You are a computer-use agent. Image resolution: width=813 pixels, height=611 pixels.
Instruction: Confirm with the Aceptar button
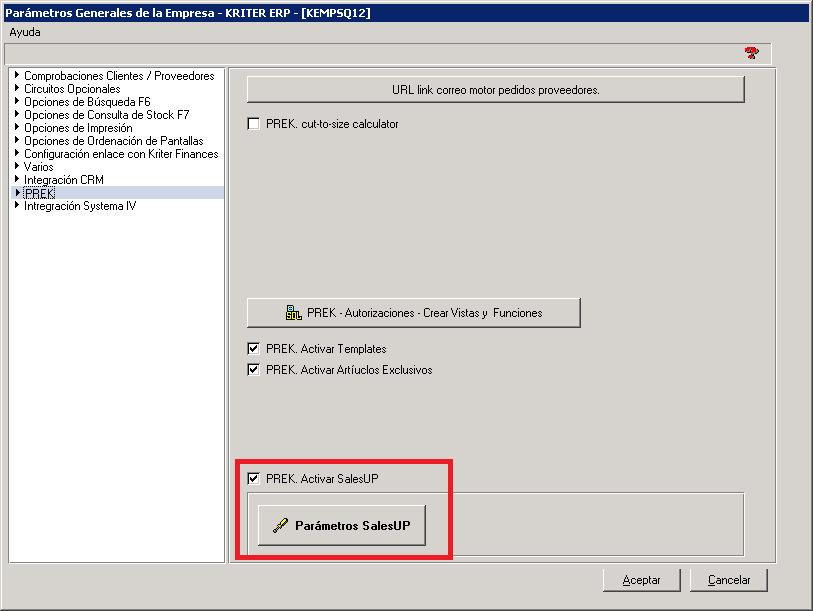(641, 580)
